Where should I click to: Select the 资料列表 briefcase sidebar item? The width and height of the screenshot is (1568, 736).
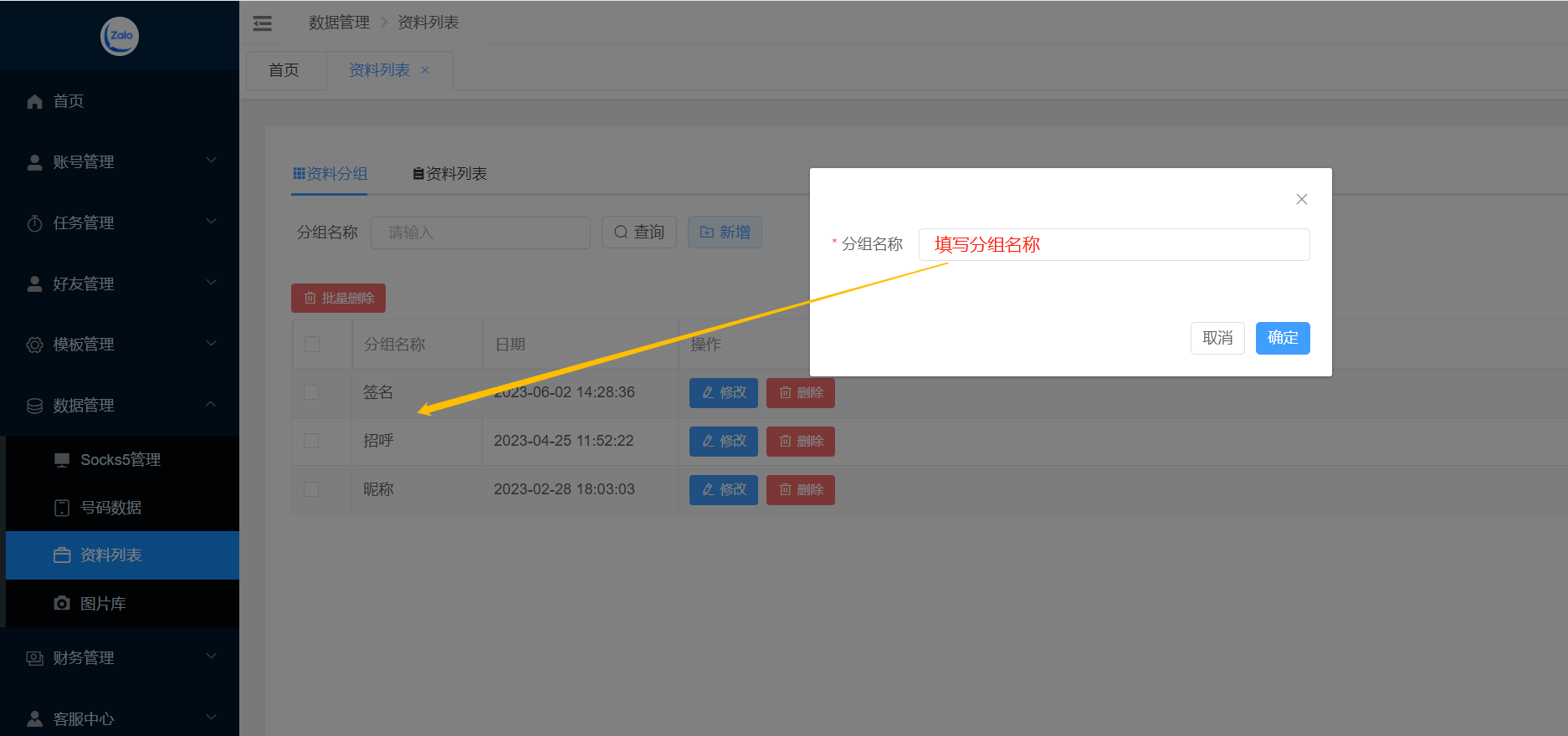[x=110, y=555]
